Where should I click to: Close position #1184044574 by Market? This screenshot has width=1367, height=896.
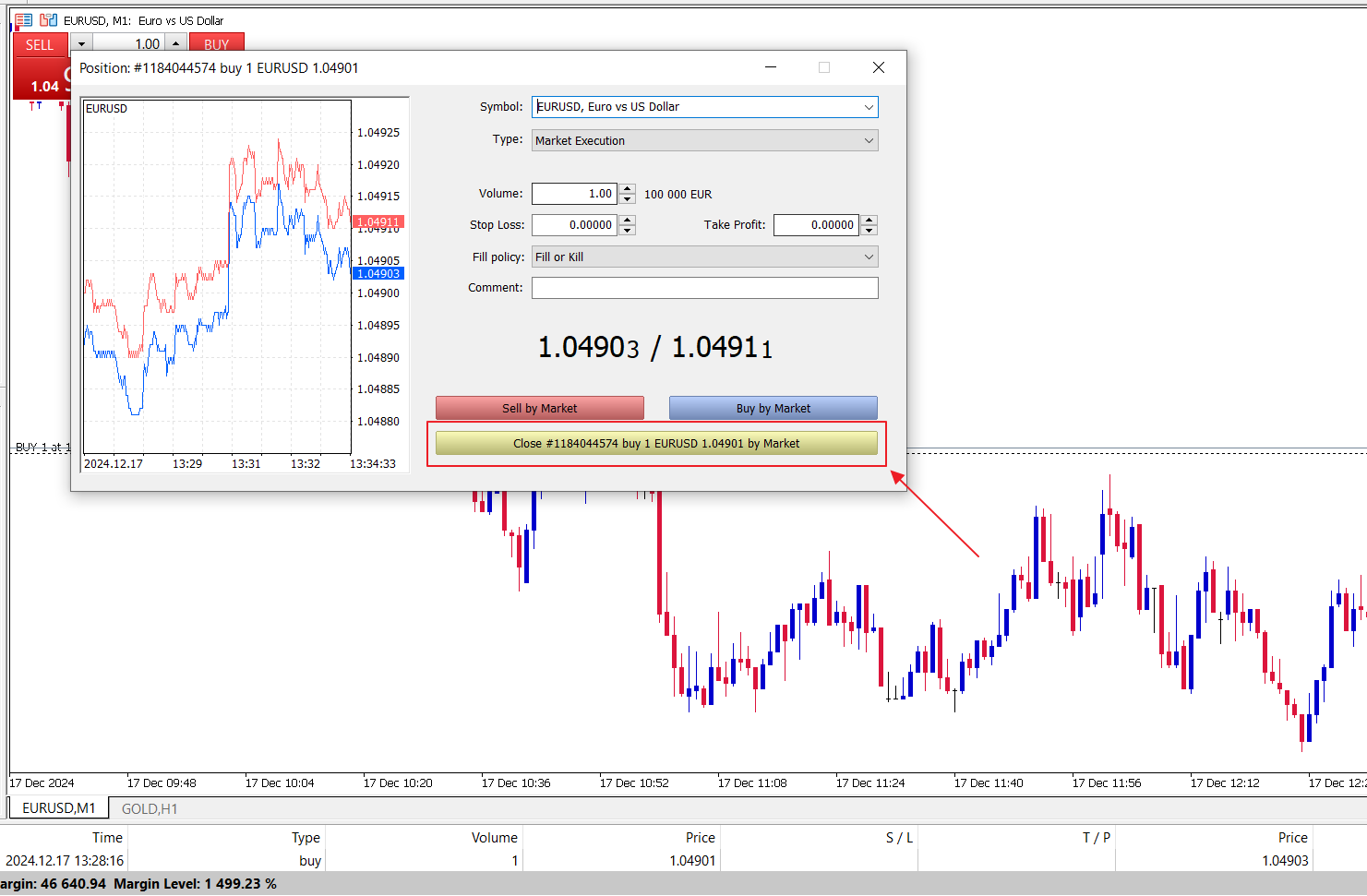point(656,444)
